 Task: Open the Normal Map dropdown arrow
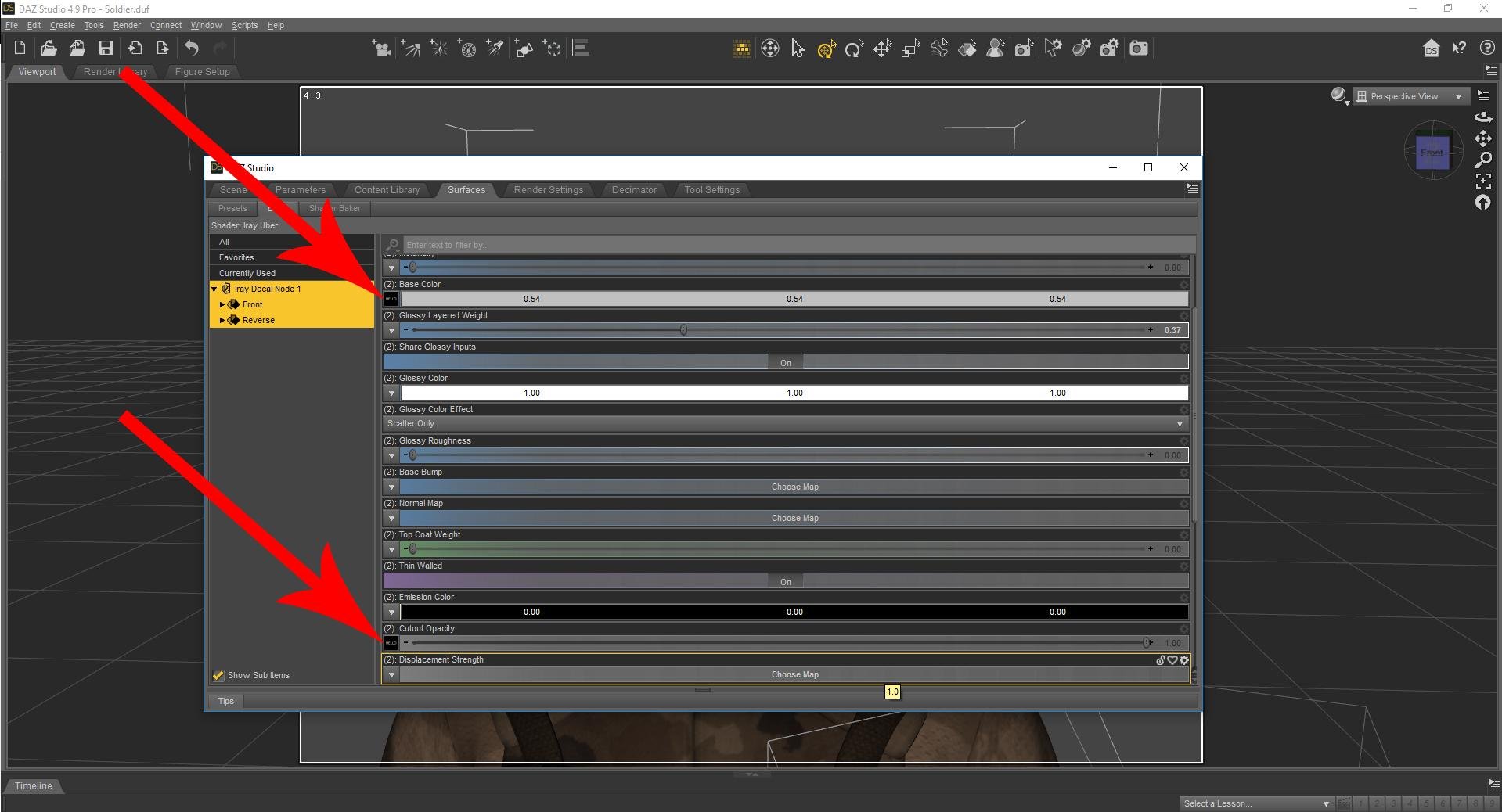[x=391, y=518]
